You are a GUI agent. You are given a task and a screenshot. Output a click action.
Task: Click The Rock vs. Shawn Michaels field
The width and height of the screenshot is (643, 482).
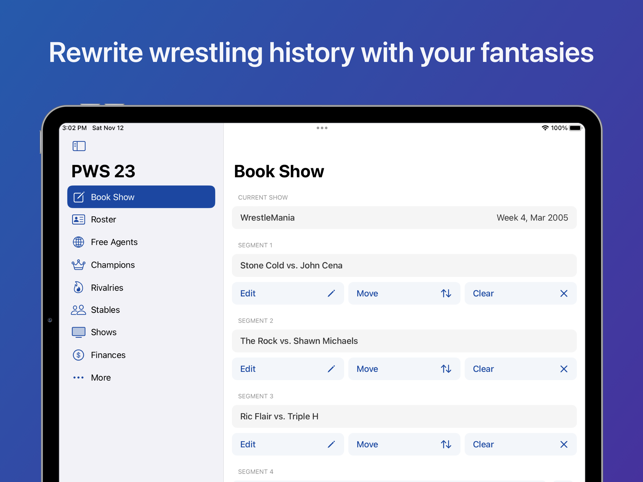404,341
